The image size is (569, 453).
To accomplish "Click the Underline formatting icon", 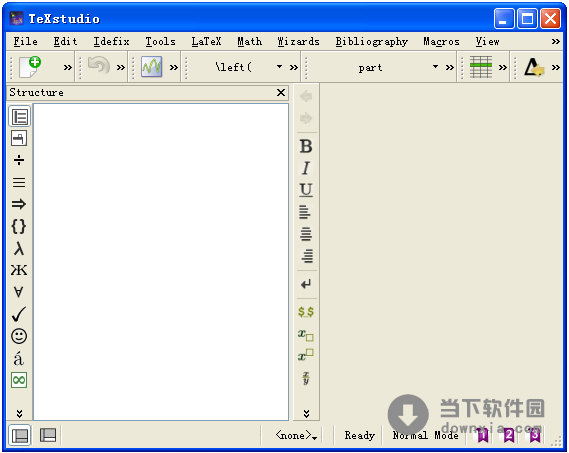I will point(306,190).
